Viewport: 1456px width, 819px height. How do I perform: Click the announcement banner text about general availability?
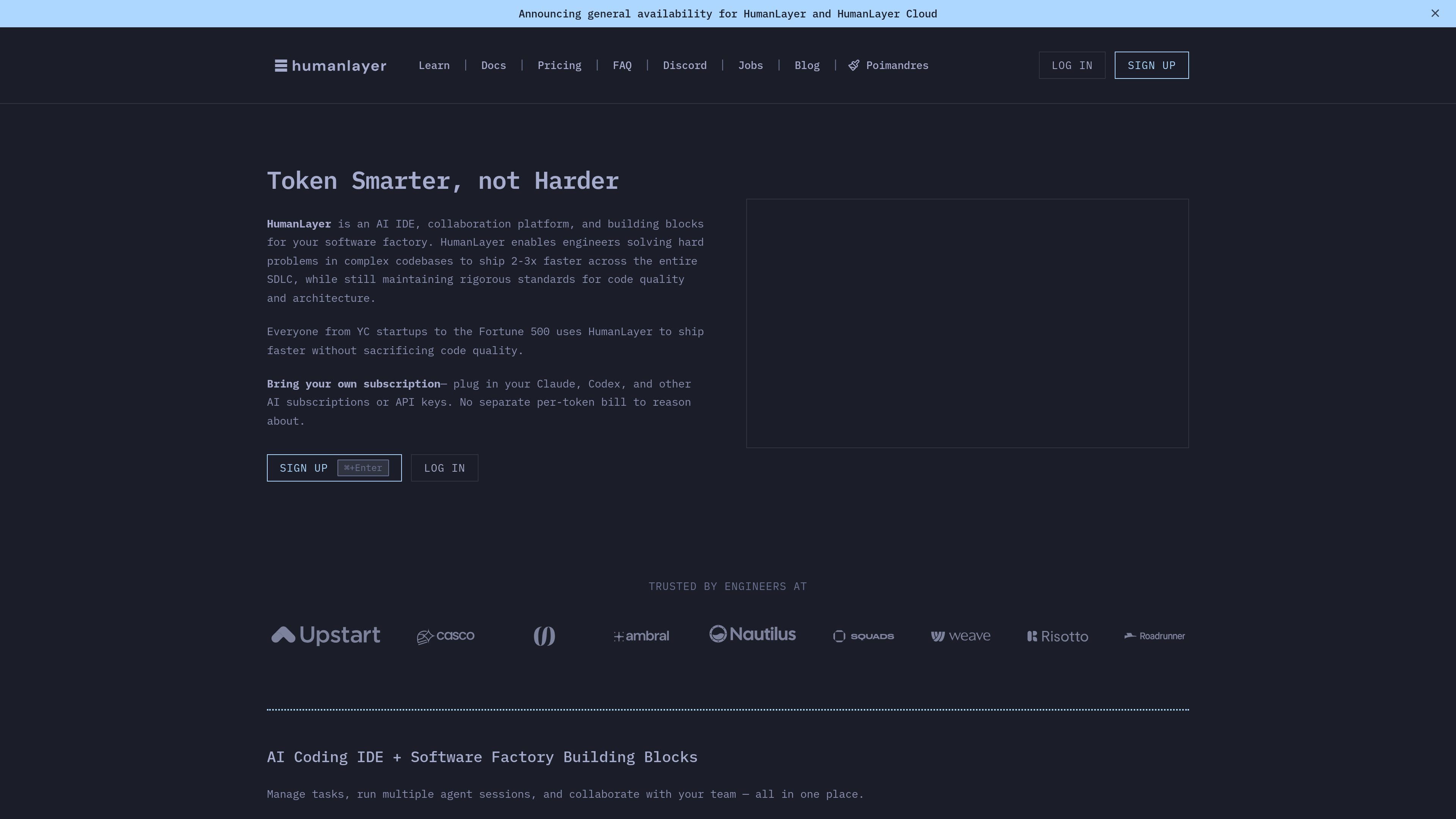(728, 14)
